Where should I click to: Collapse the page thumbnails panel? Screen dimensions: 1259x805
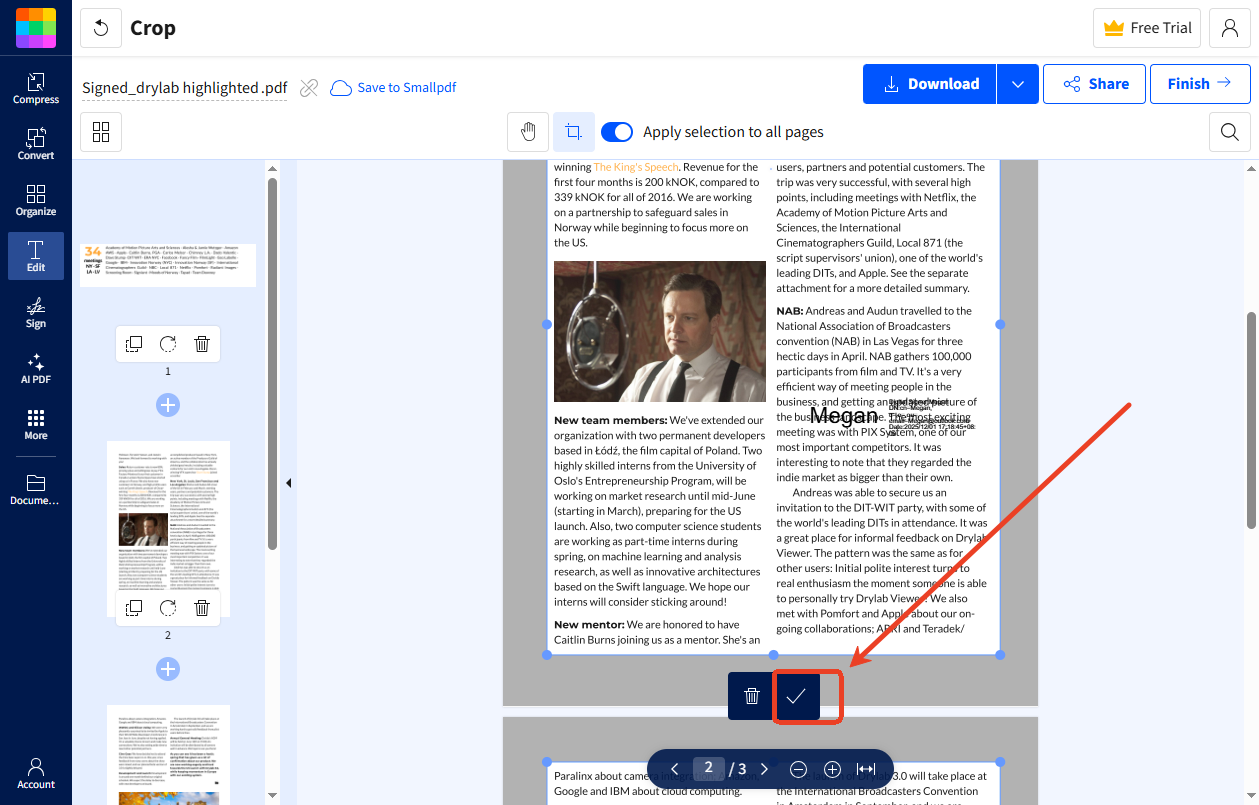(x=288, y=482)
